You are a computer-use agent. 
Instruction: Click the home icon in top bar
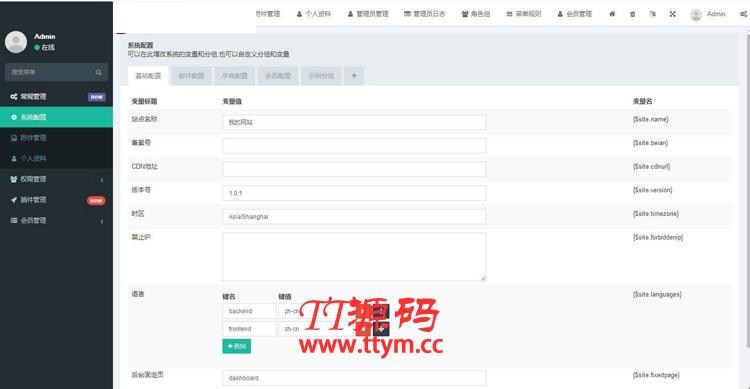pos(612,14)
